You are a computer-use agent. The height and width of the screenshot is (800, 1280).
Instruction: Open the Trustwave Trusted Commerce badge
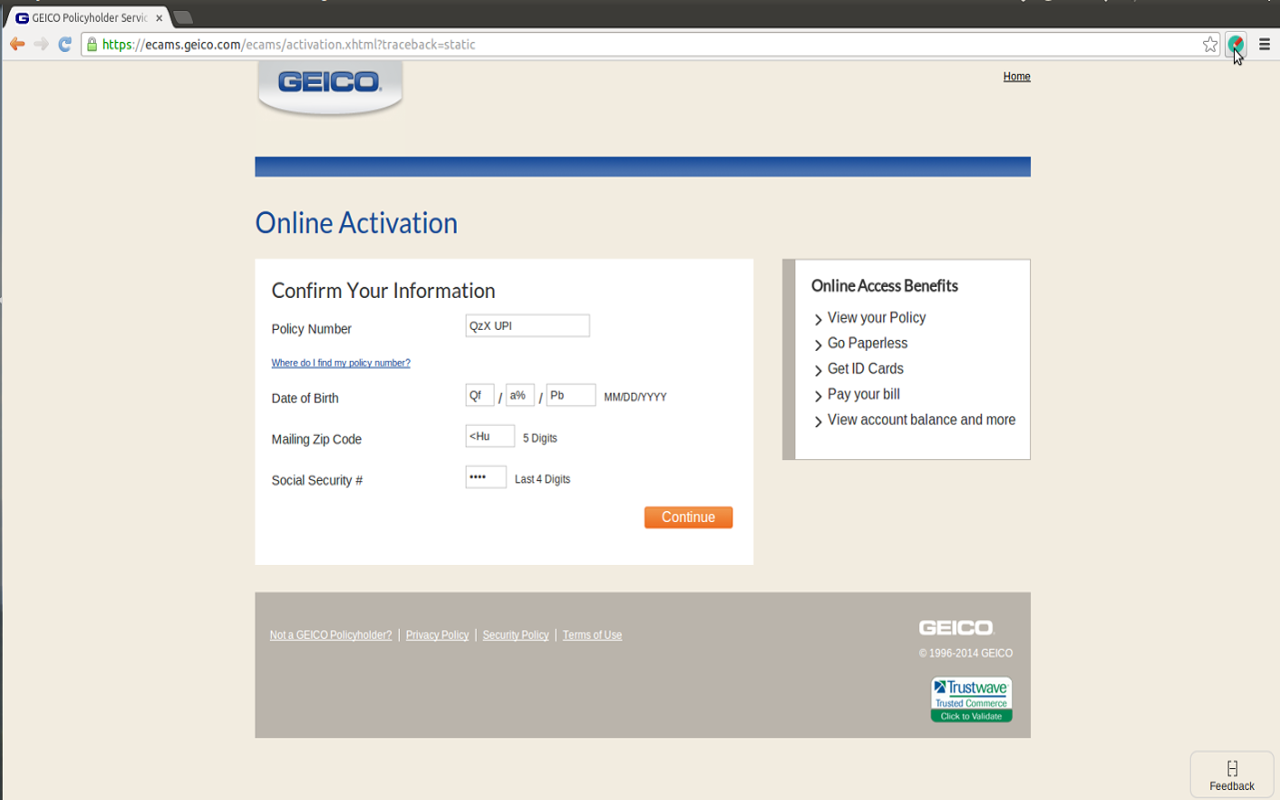point(971,700)
